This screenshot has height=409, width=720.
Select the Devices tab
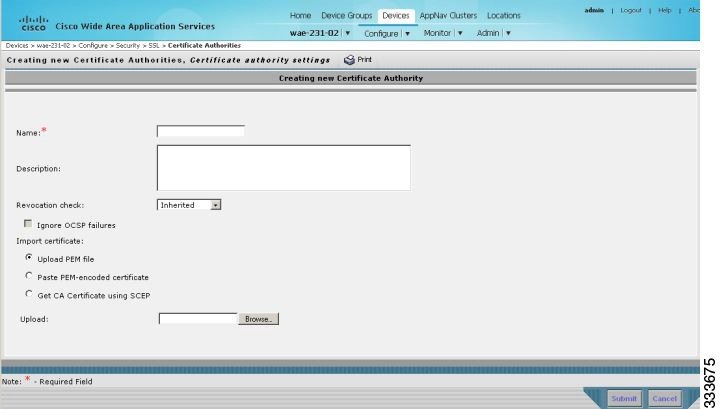(396, 16)
